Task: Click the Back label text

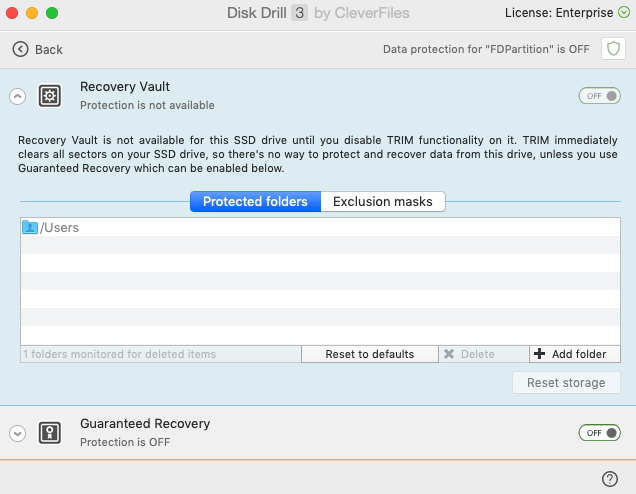Action: click(49, 49)
